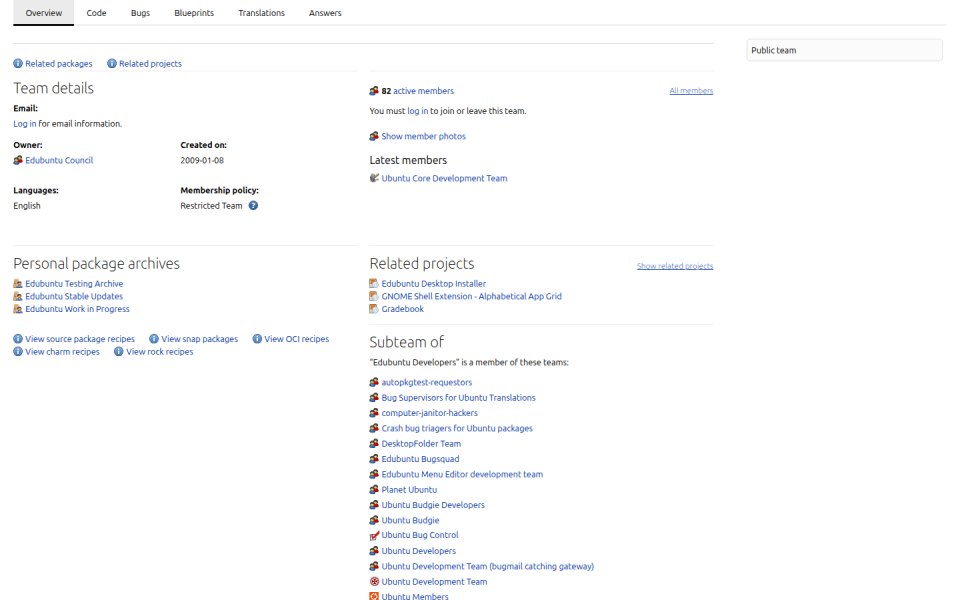Click the View snap packages info icon
Screen dimensions: 960x600
click(154, 339)
